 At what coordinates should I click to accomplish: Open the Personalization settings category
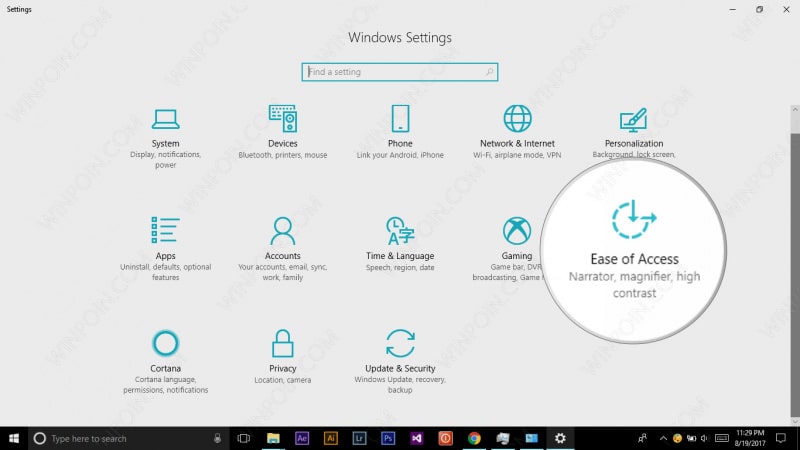[x=634, y=133]
